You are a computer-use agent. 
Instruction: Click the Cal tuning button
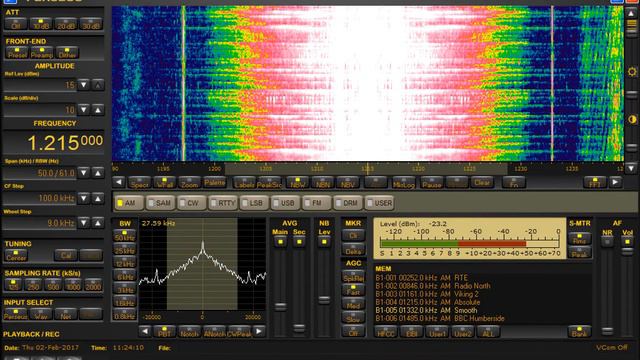point(66,256)
